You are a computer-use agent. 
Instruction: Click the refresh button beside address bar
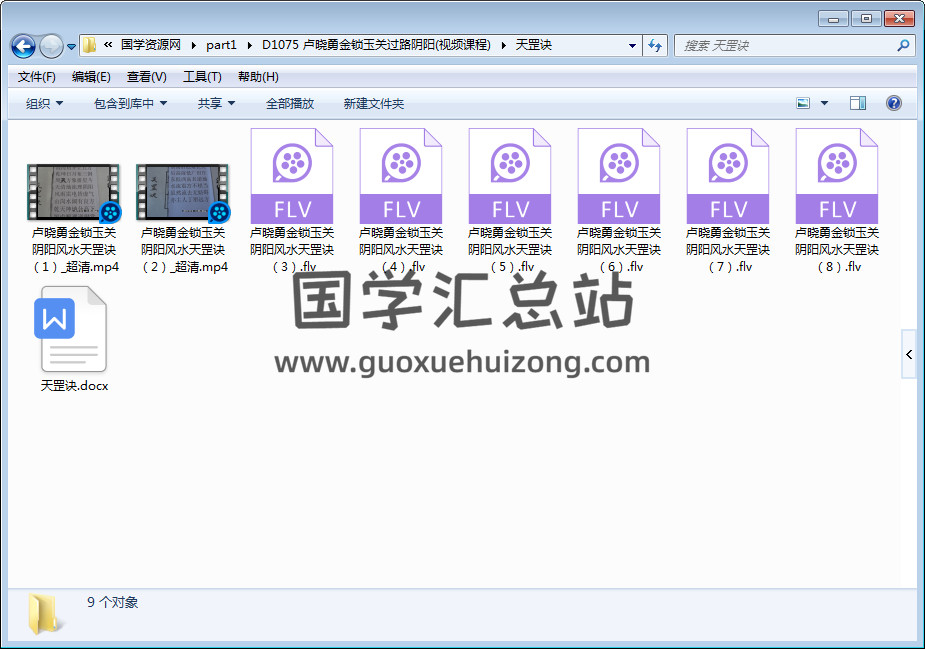tap(655, 45)
